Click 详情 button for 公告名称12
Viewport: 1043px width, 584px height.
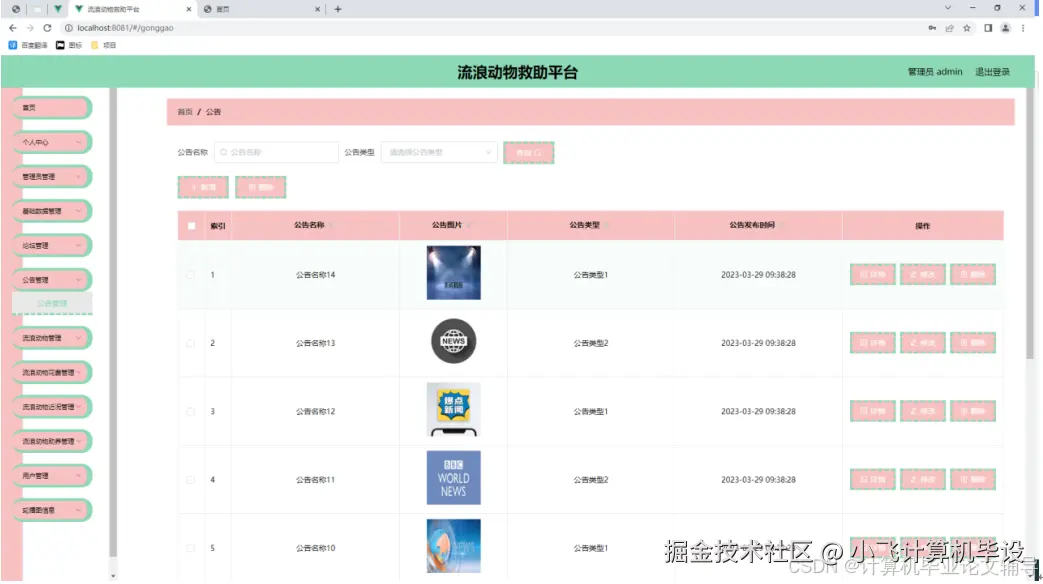click(x=873, y=411)
